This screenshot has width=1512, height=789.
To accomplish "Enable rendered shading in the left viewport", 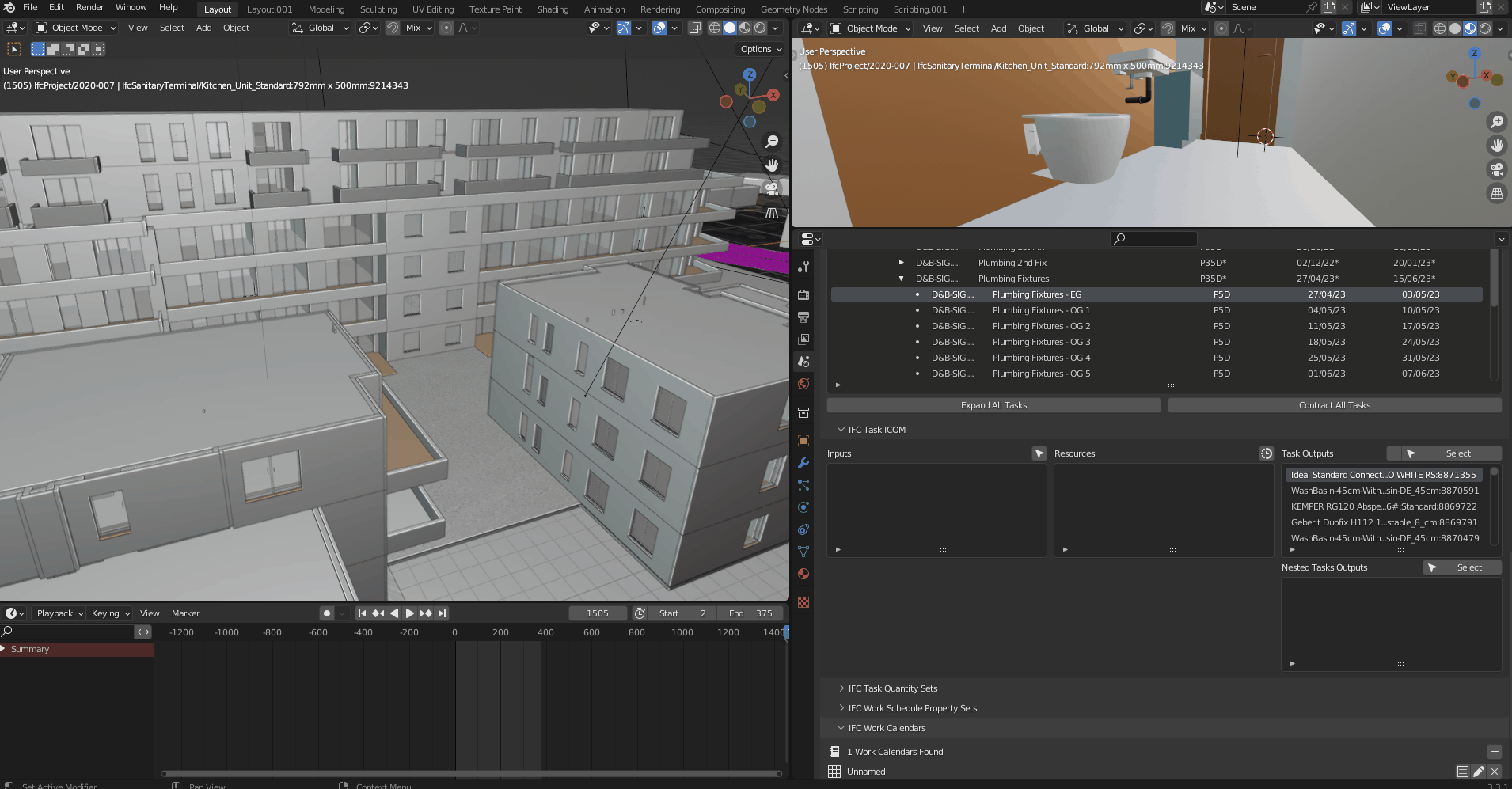I will tap(760, 28).
